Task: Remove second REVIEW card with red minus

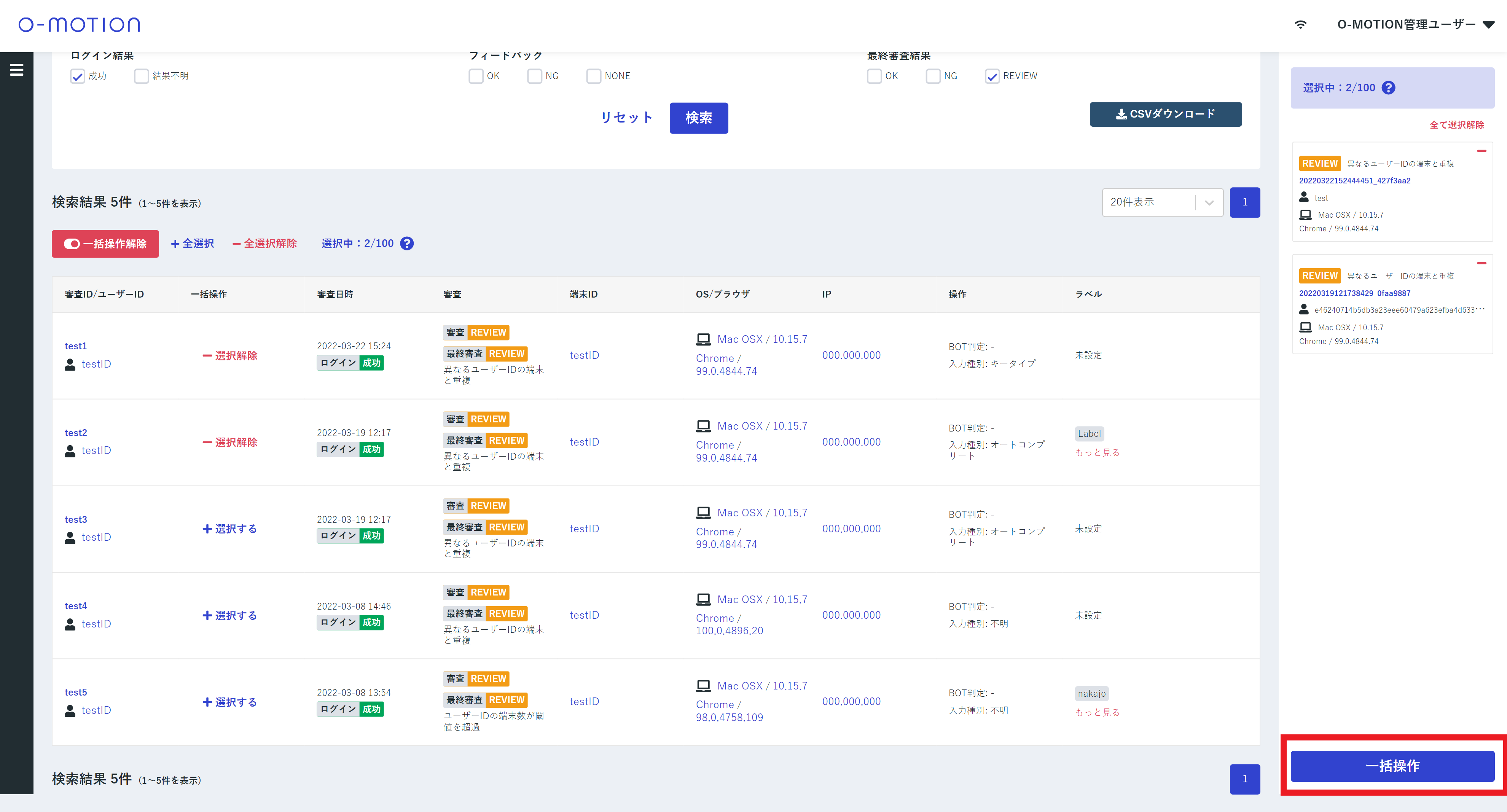Action: pyautogui.click(x=1481, y=263)
